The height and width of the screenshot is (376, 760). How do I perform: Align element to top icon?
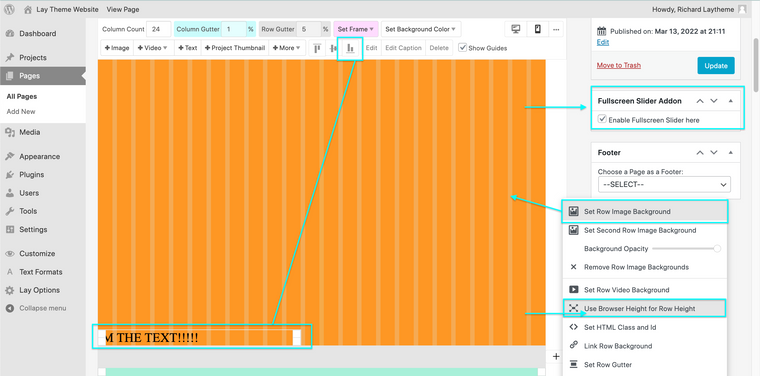(317, 48)
